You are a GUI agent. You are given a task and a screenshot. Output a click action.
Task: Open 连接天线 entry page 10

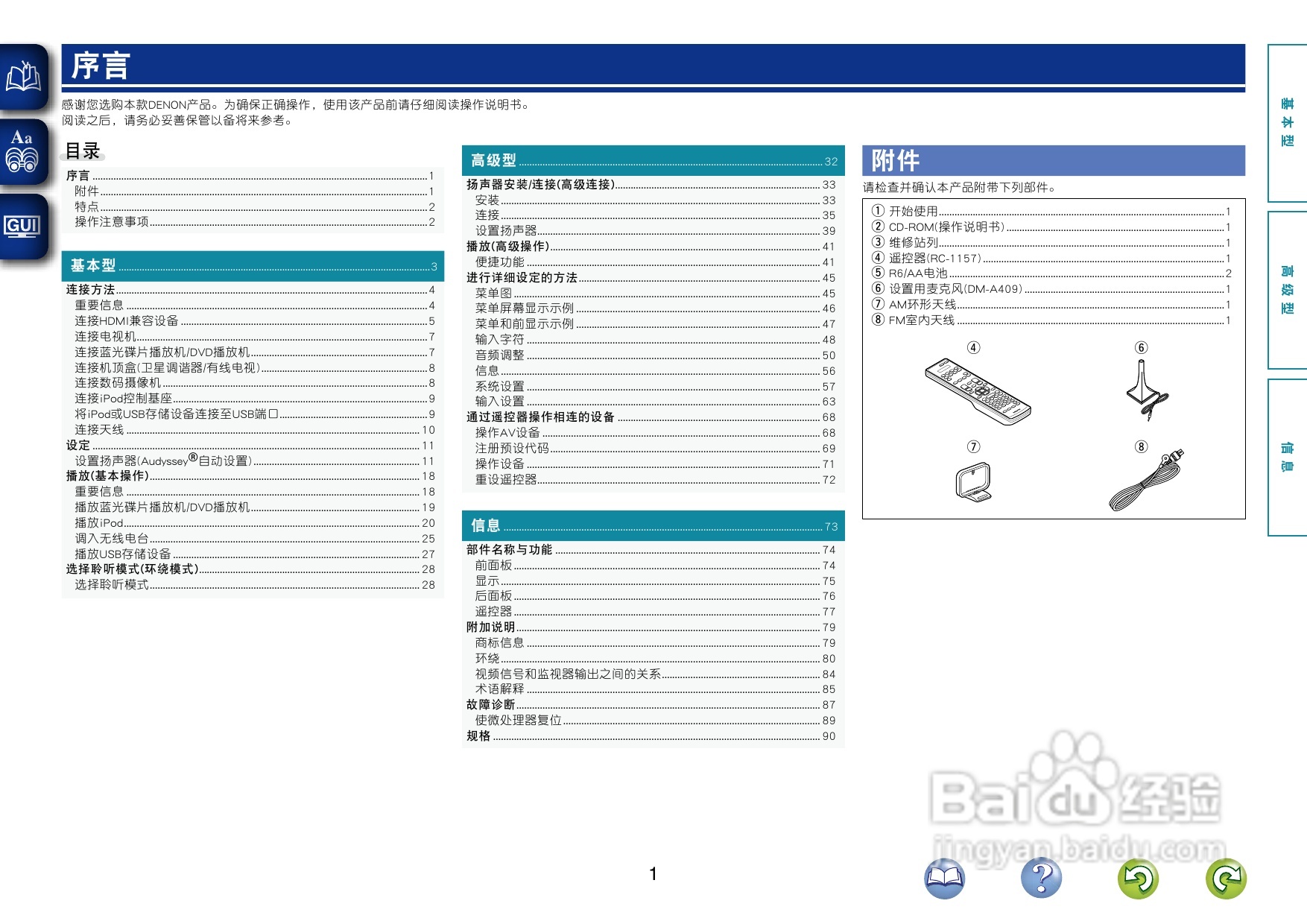pyautogui.click(x=254, y=430)
